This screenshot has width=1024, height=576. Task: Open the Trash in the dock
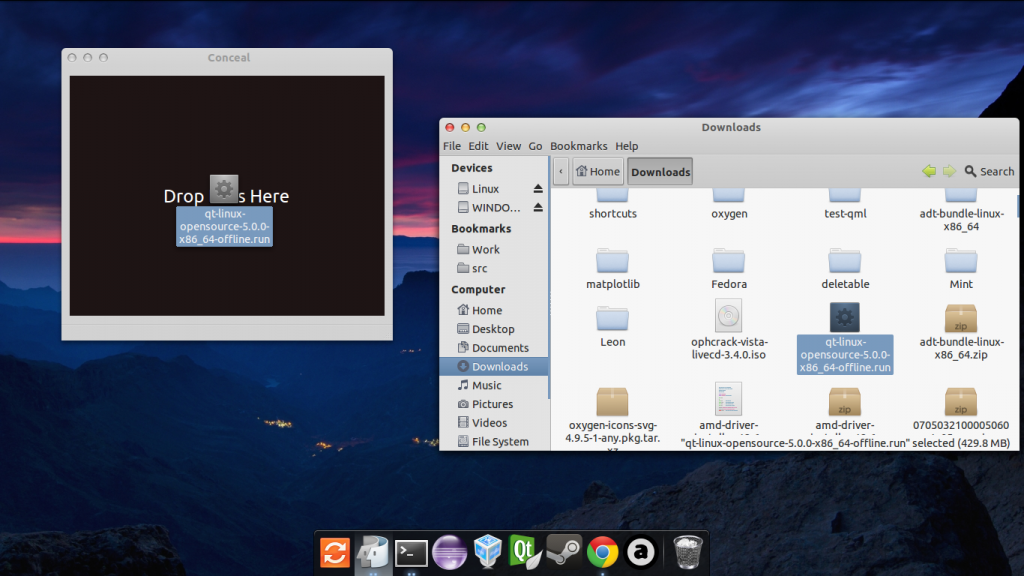pos(687,551)
